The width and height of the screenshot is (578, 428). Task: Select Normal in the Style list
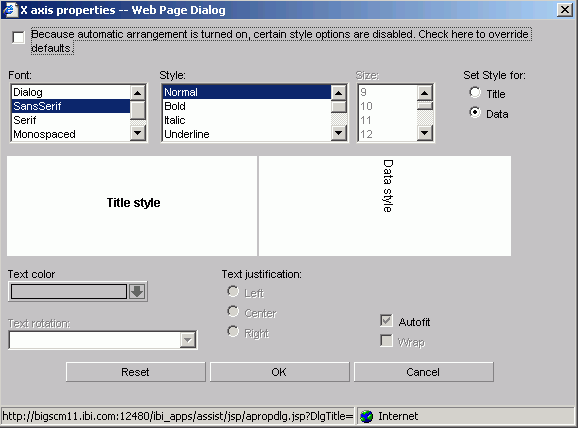[247, 92]
